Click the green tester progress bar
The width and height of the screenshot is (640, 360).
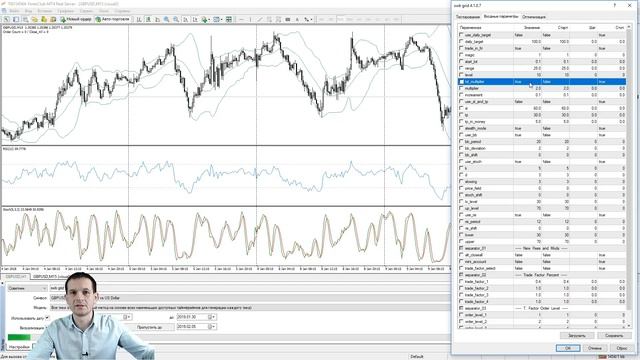19,337
